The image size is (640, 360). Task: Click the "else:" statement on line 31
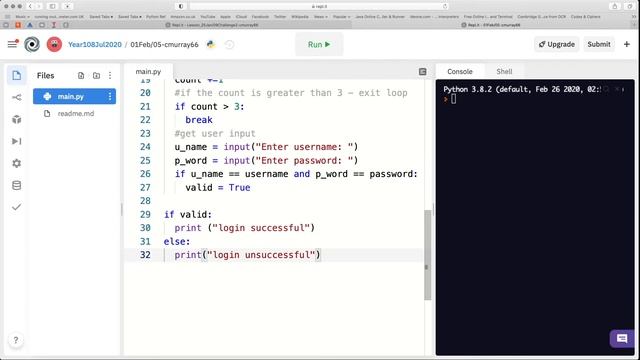coord(177,242)
